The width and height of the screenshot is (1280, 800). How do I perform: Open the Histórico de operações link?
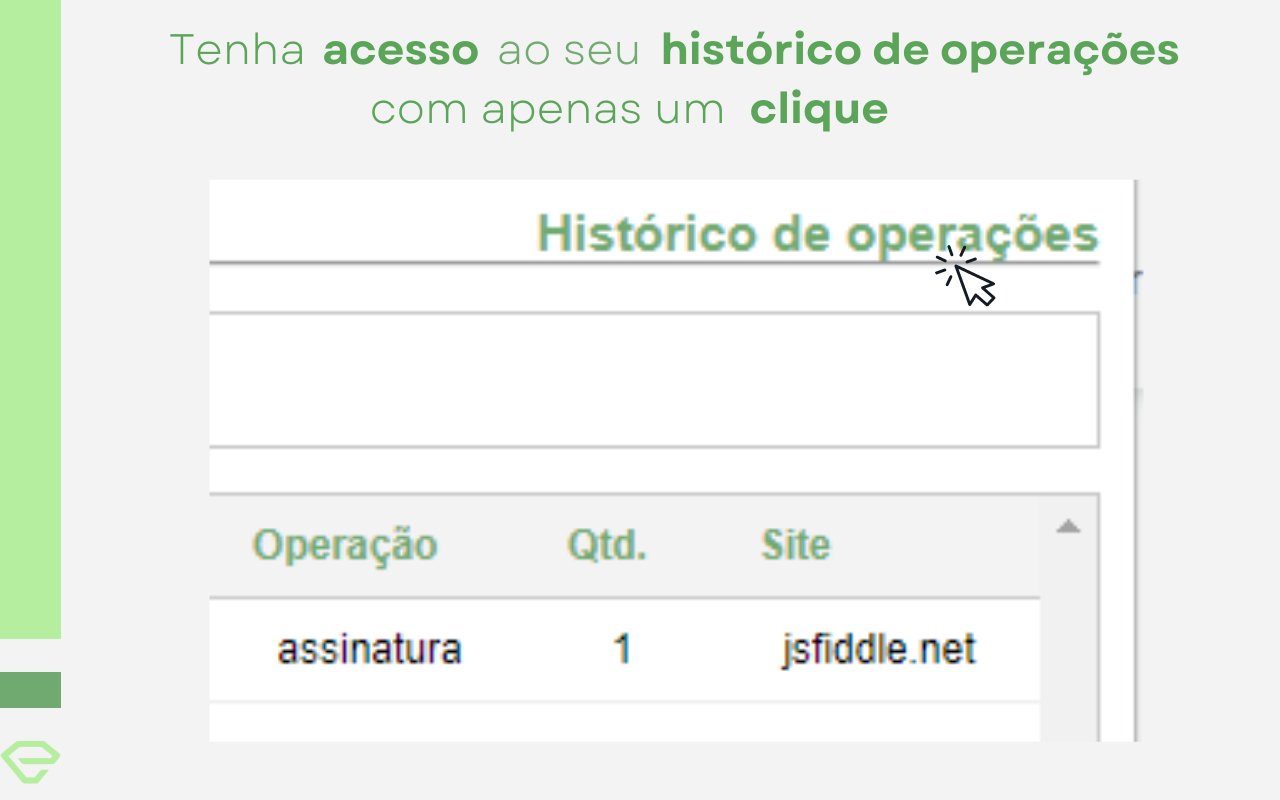817,235
